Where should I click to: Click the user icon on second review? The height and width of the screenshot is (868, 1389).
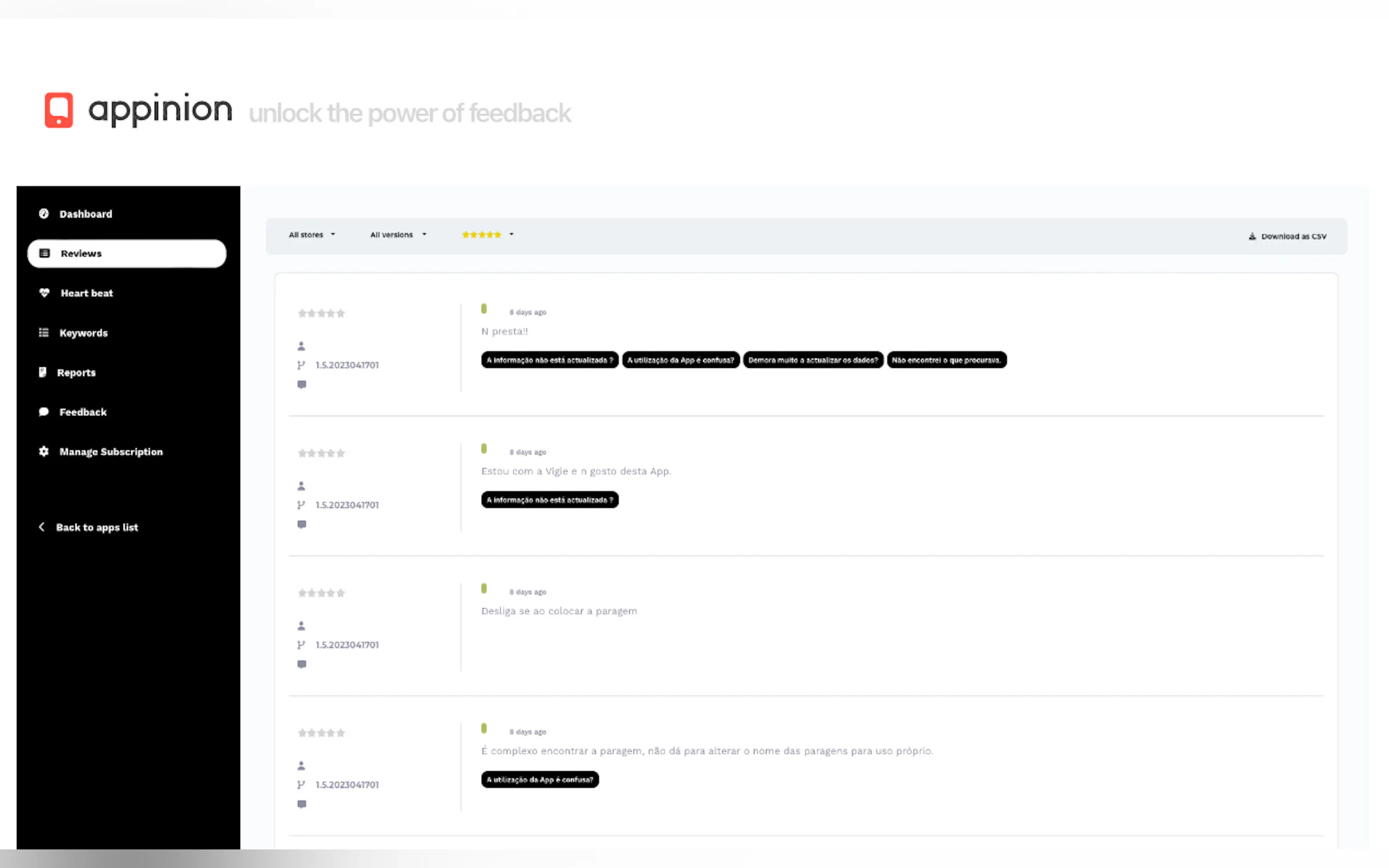(301, 486)
